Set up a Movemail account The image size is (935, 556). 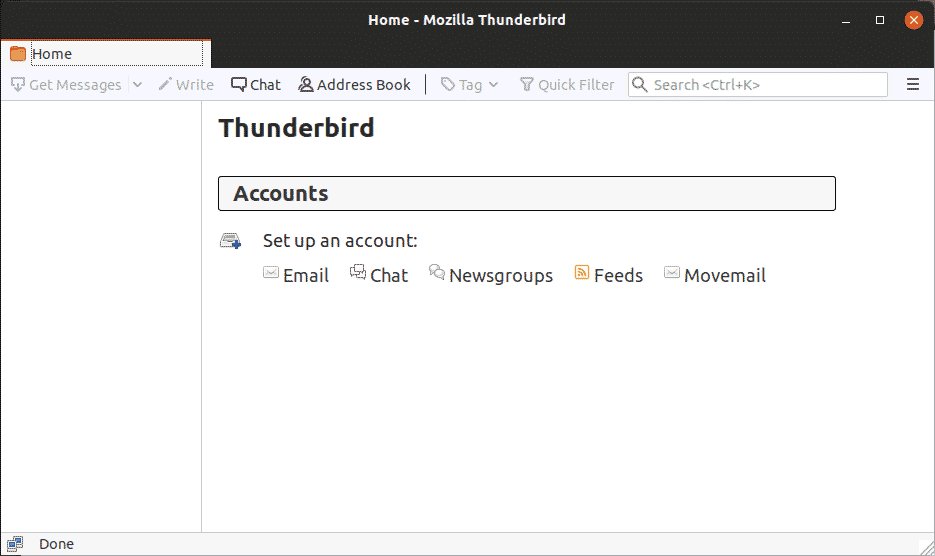point(715,275)
